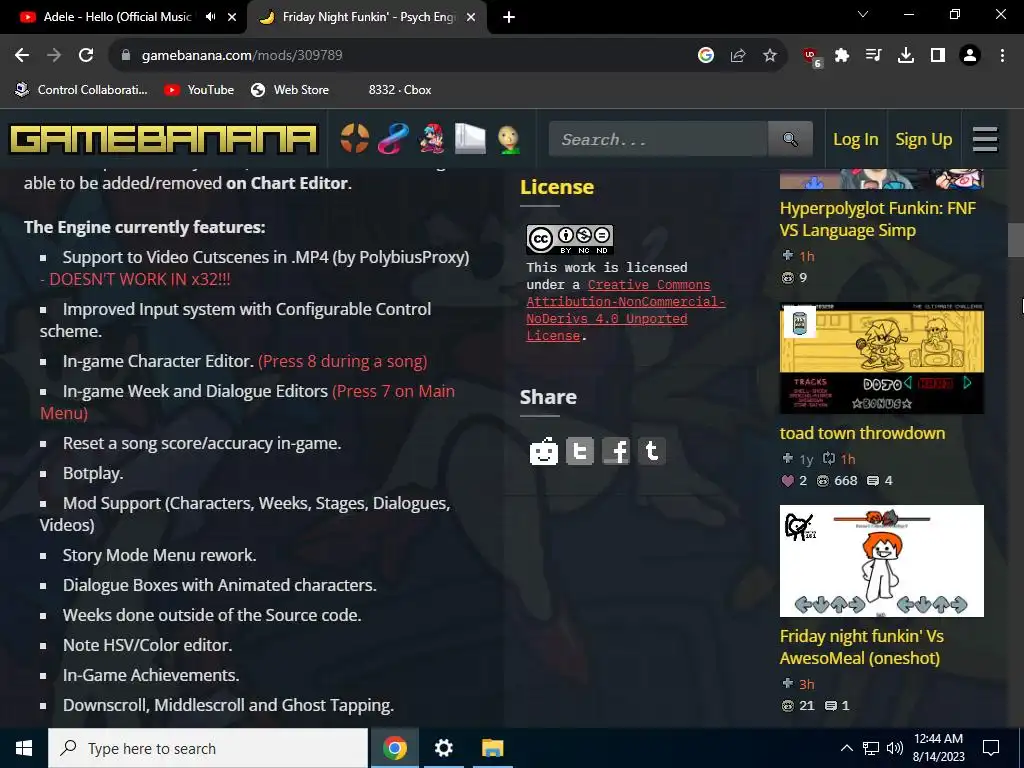Go back to previous page
The width and height of the screenshot is (1024, 768).
click(22, 56)
